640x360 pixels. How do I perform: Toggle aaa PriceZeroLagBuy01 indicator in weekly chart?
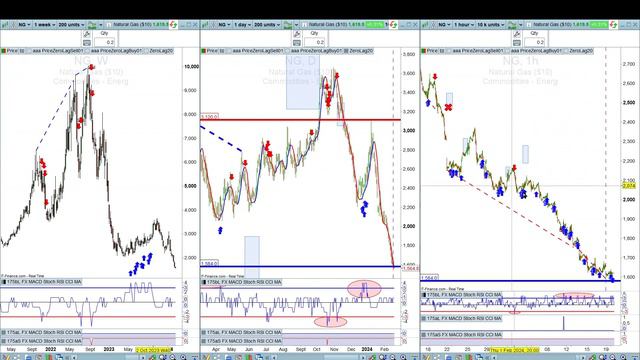(114, 51)
